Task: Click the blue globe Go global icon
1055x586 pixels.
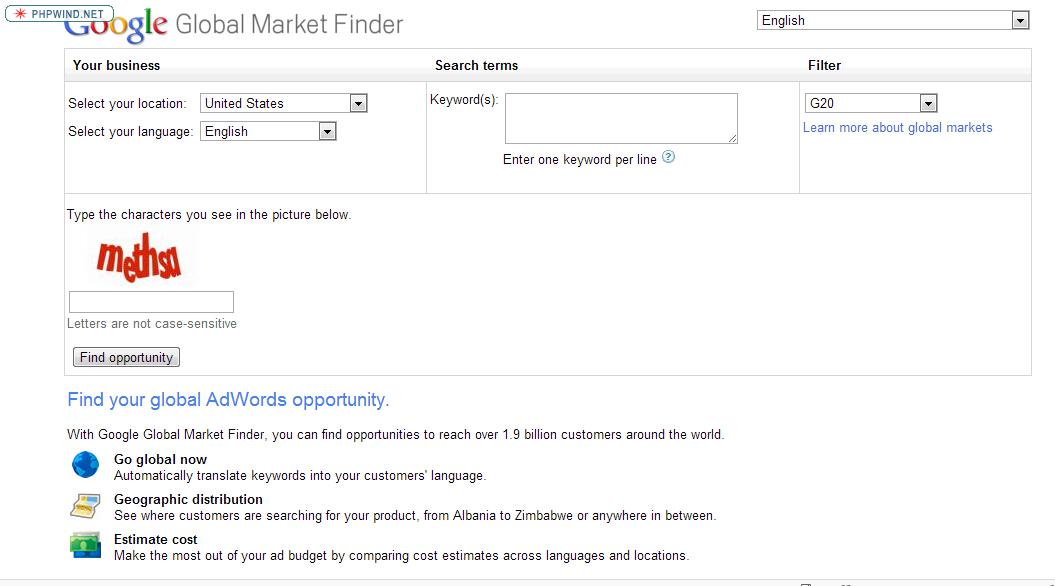Action: [85, 465]
